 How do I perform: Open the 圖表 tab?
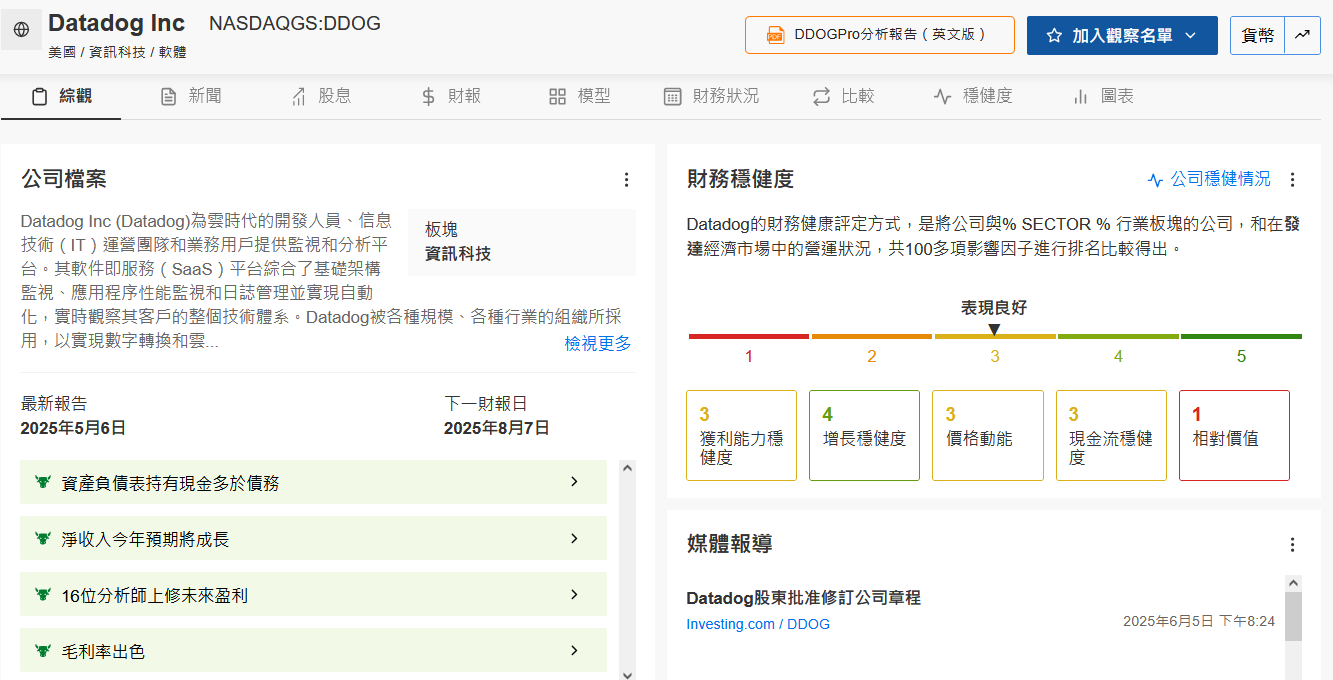(x=1103, y=96)
